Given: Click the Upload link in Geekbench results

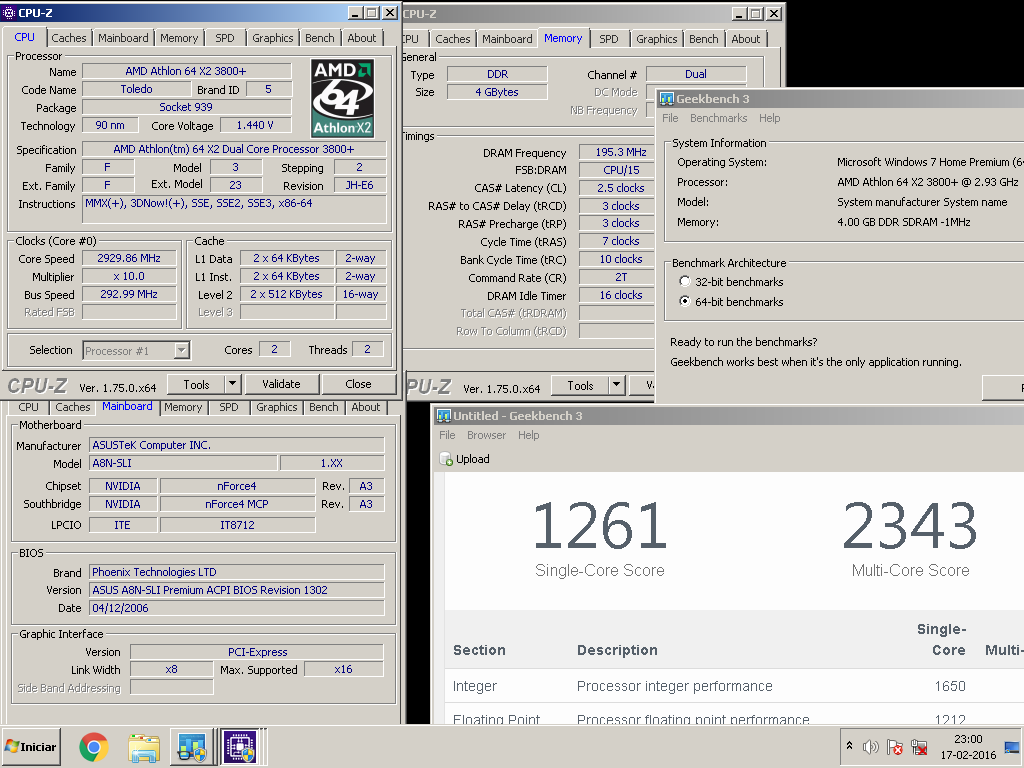Looking at the screenshot, I should click(x=473, y=459).
